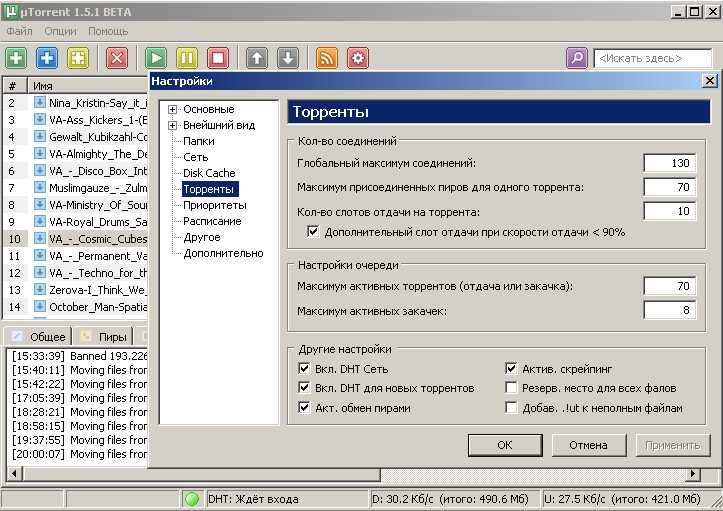Click the log scrollbar right arrow

click(693, 473)
